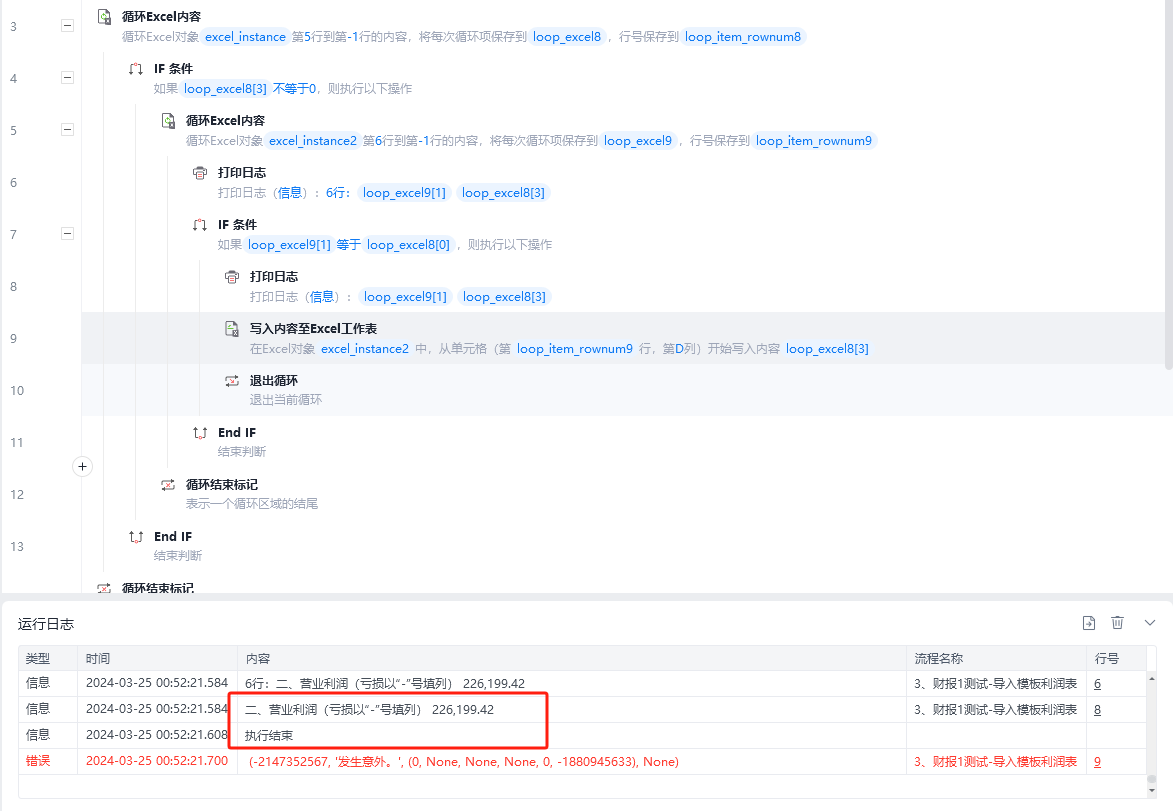The image size is (1173, 811).
Task: Select the red error log row
Action: coord(582,762)
